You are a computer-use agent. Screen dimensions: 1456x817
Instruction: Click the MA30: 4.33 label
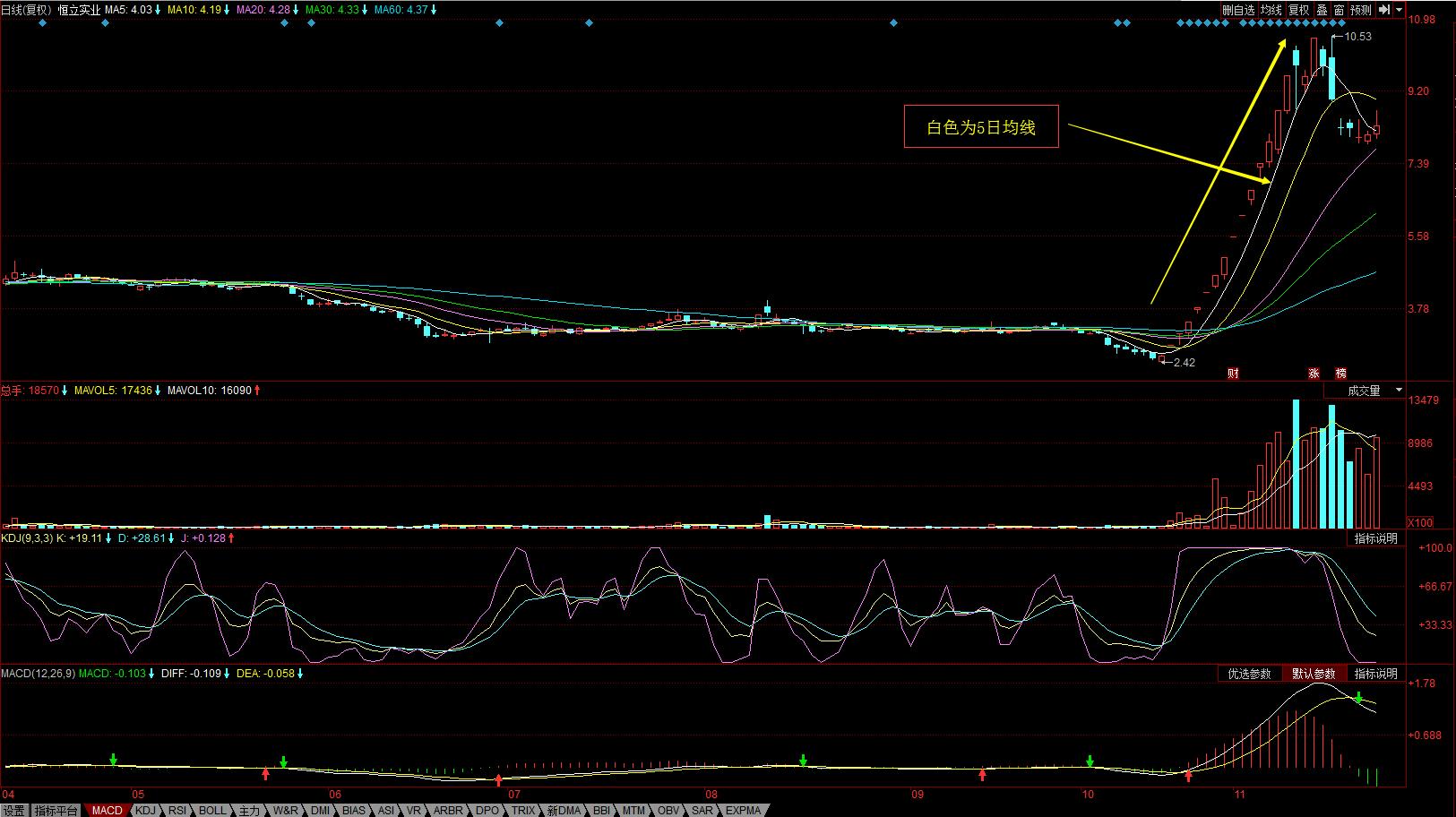pyautogui.click(x=332, y=10)
